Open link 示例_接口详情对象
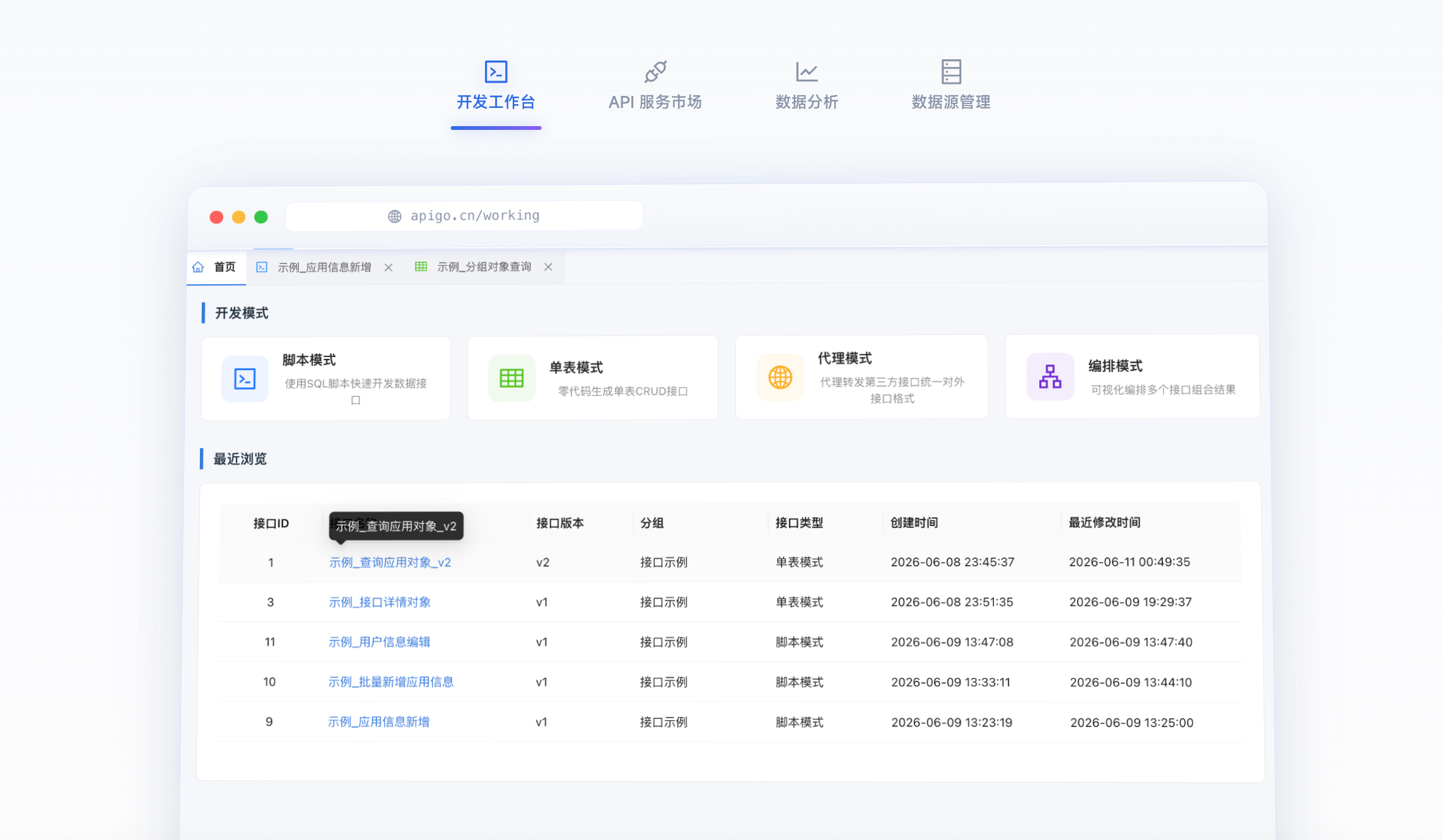 380,602
